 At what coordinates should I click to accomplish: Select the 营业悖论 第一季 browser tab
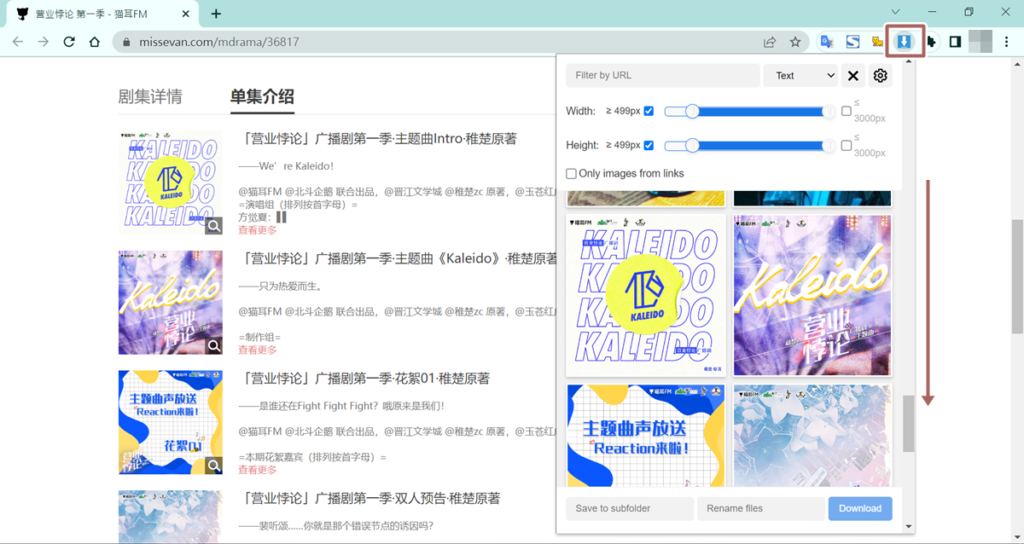[104, 14]
